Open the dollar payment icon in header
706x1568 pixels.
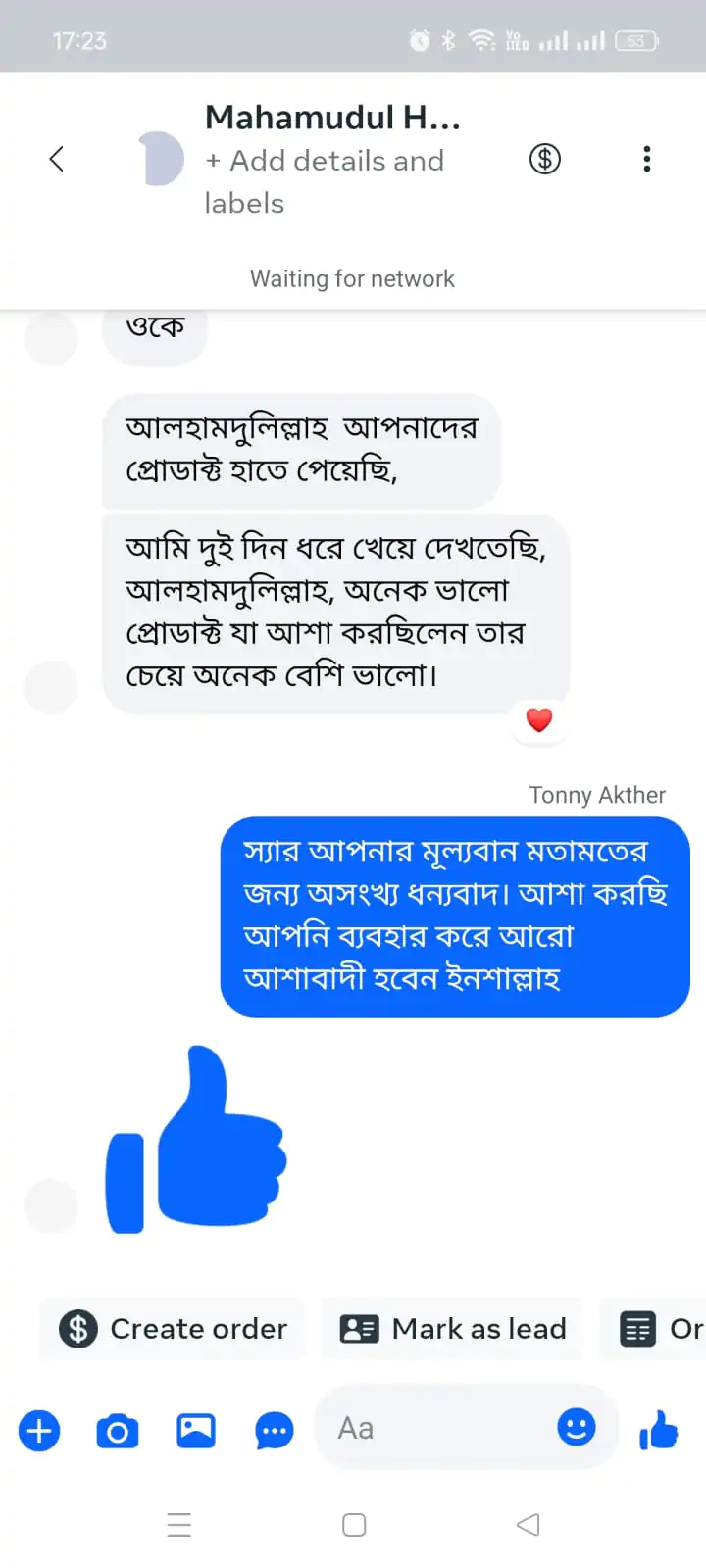click(545, 159)
